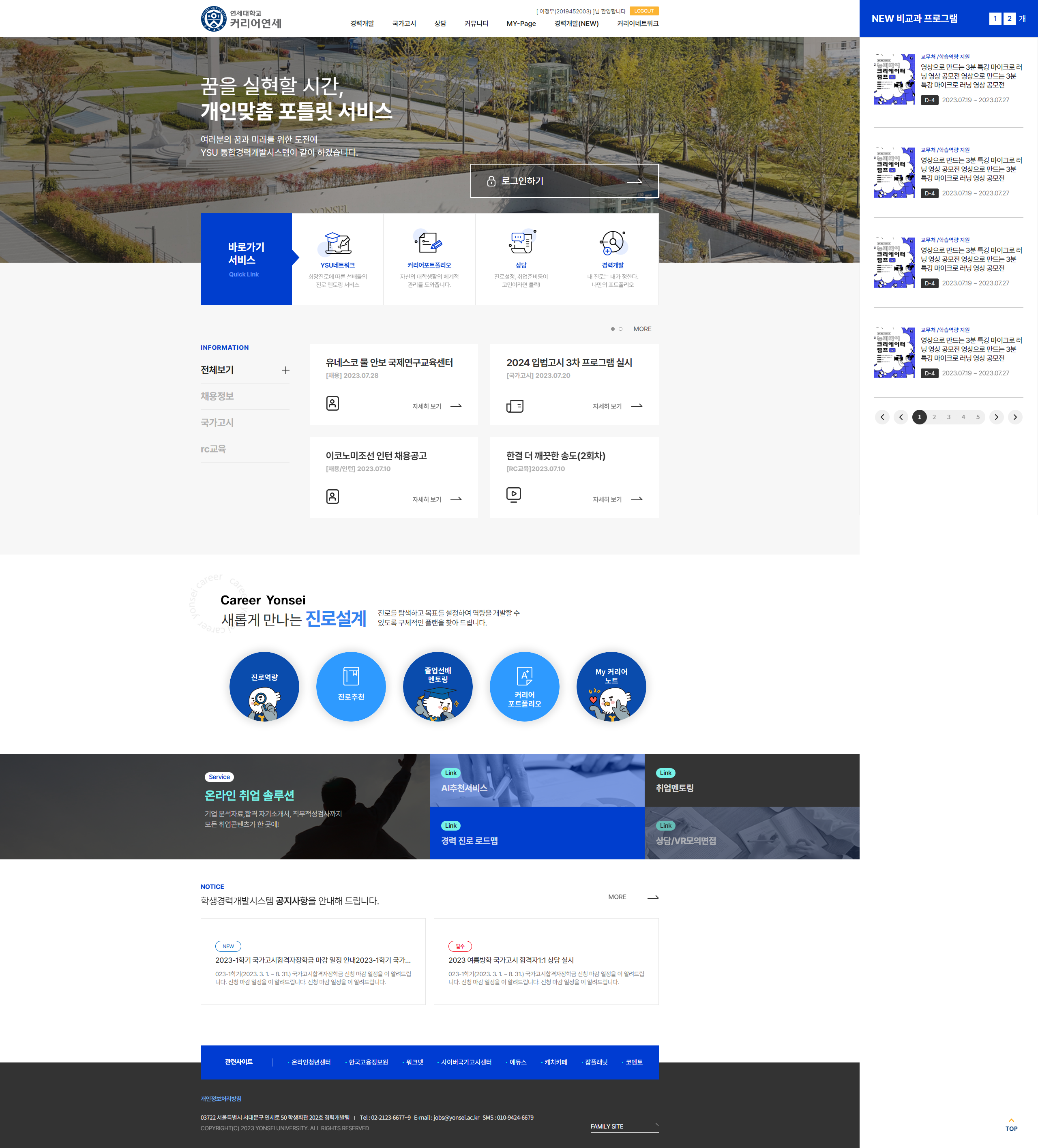Select page 2 of new programs list
Viewport: 1038px width, 1148px height.
pos(1009,18)
